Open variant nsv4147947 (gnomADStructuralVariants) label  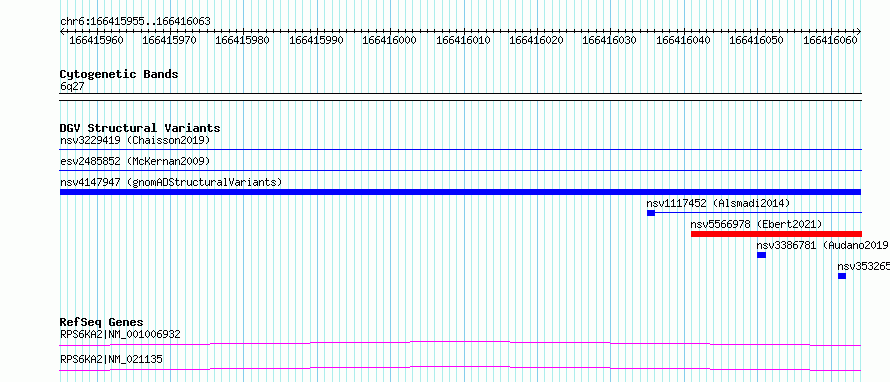pos(171,182)
